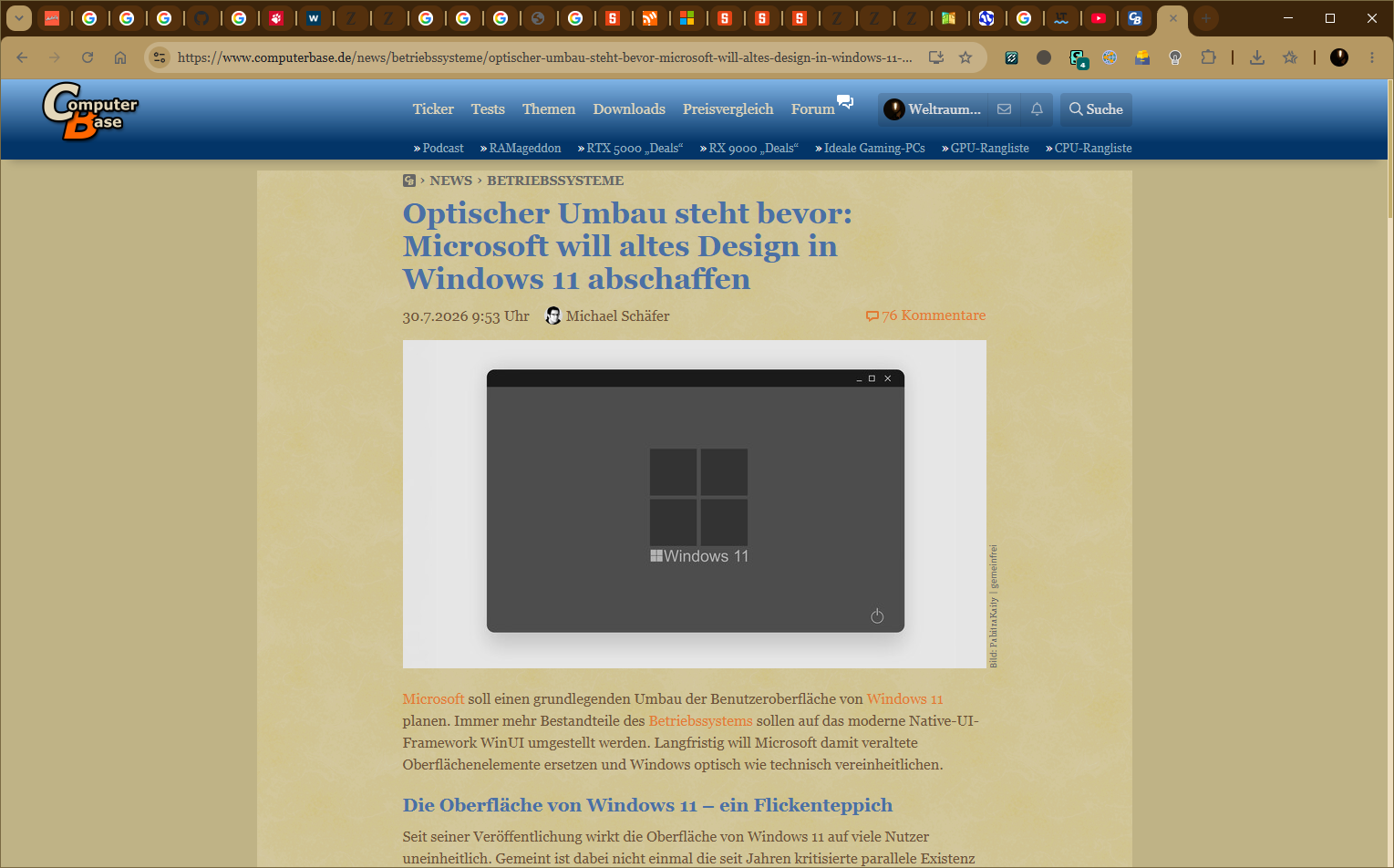Open the ComputerBase logo home link
Image resolution: width=1394 pixels, height=868 pixels.
coord(90,111)
